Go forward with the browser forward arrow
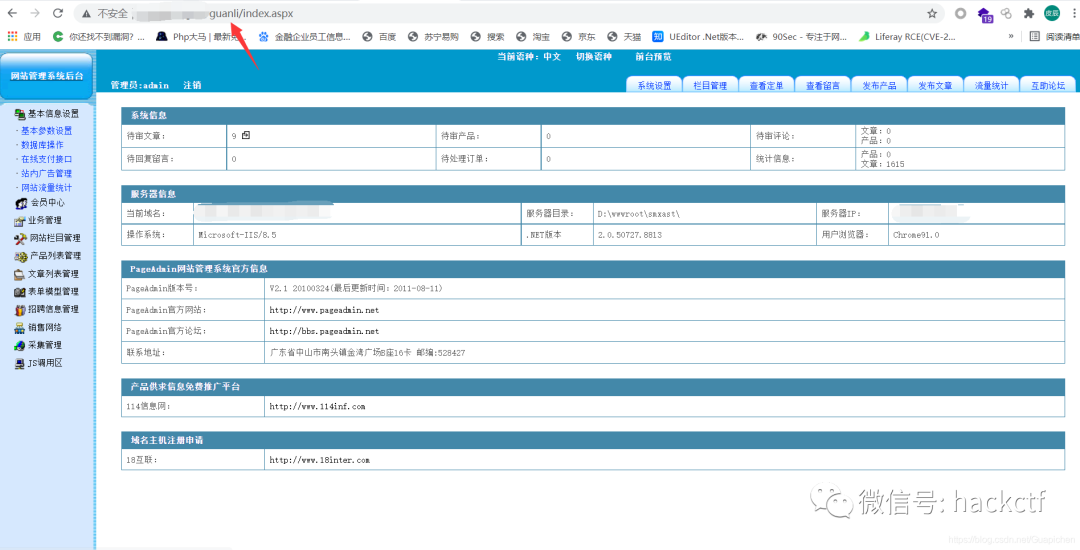This screenshot has height=550, width=1080. click(x=35, y=13)
